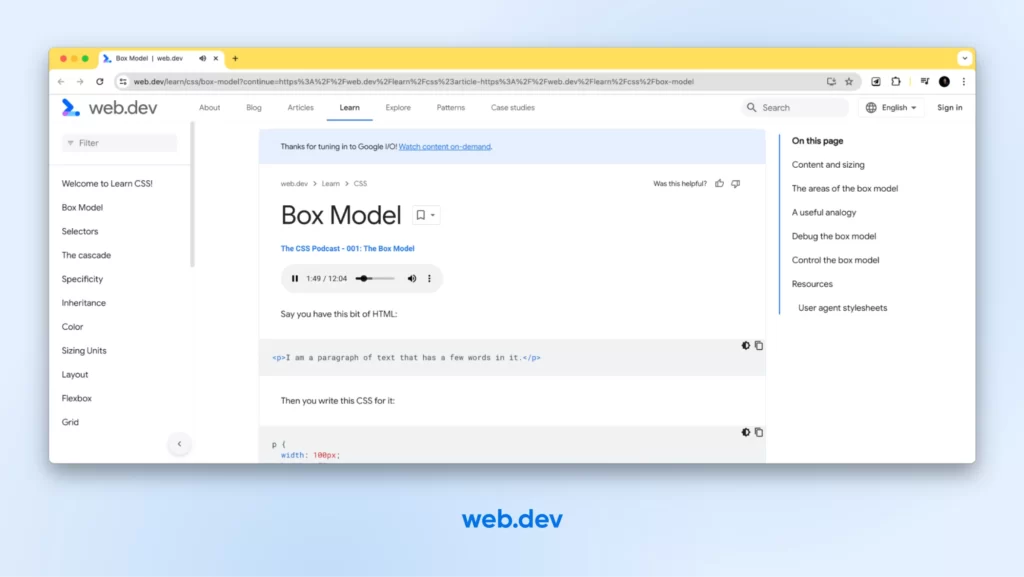Click the sidebar scrollbar
The width and height of the screenshot is (1024, 577).
192,195
